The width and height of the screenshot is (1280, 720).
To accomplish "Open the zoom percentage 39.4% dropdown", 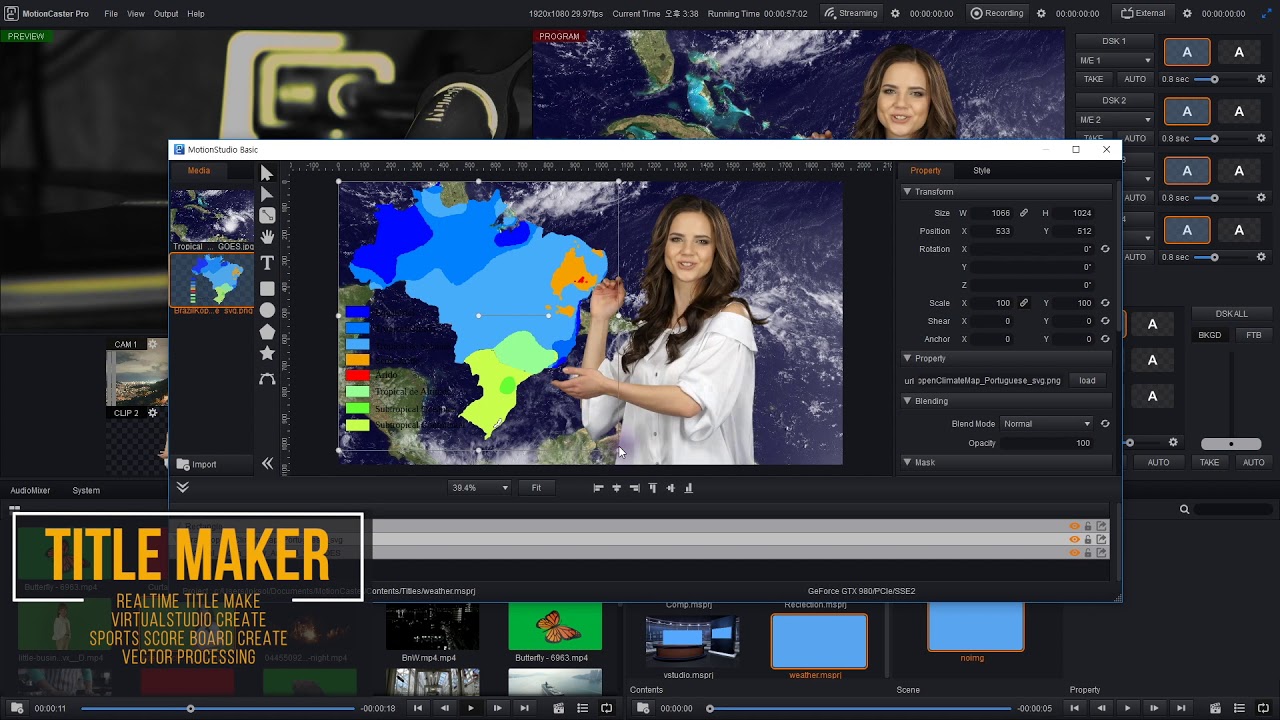I will click(x=479, y=488).
